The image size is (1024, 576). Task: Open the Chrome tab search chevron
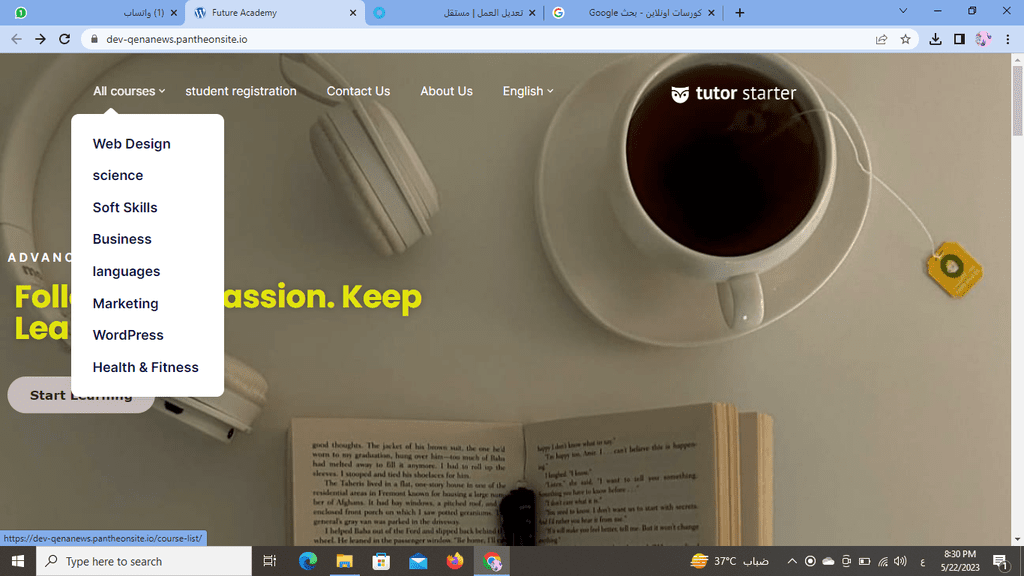pyautogui.click(x=903, y=11)
